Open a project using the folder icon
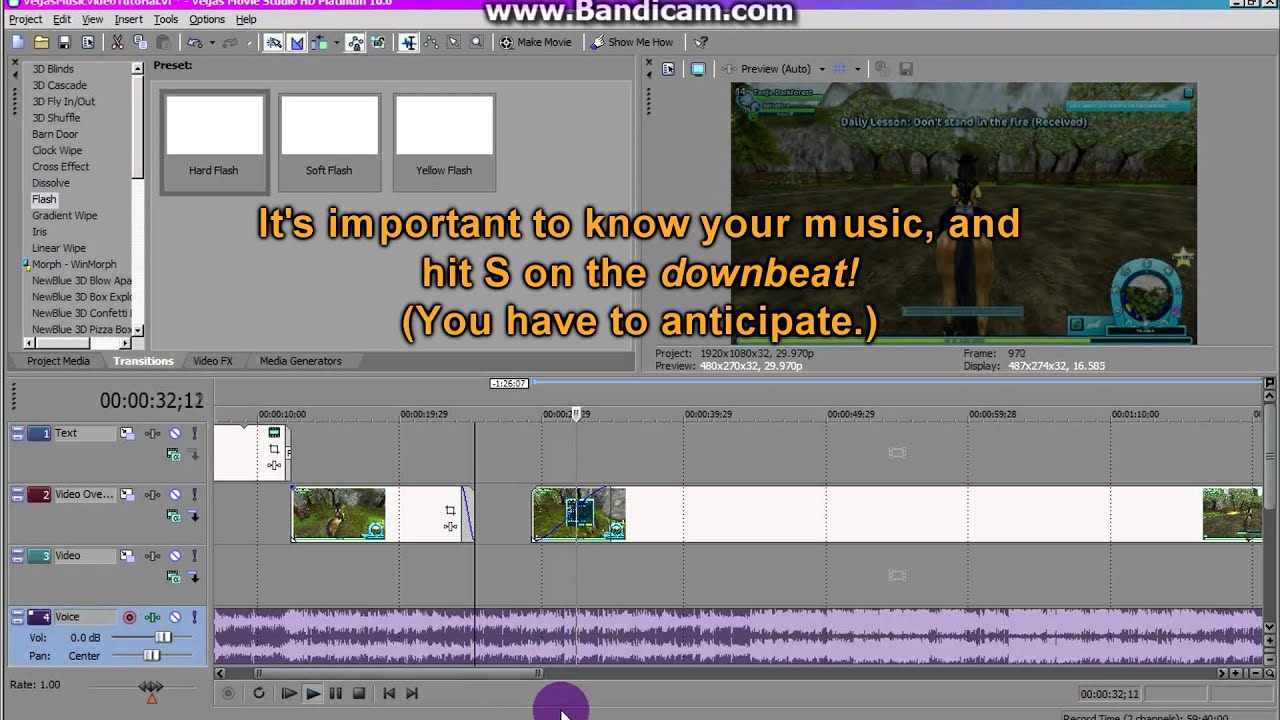Viewport: 1280px width, 720px height. click(41, 42)
